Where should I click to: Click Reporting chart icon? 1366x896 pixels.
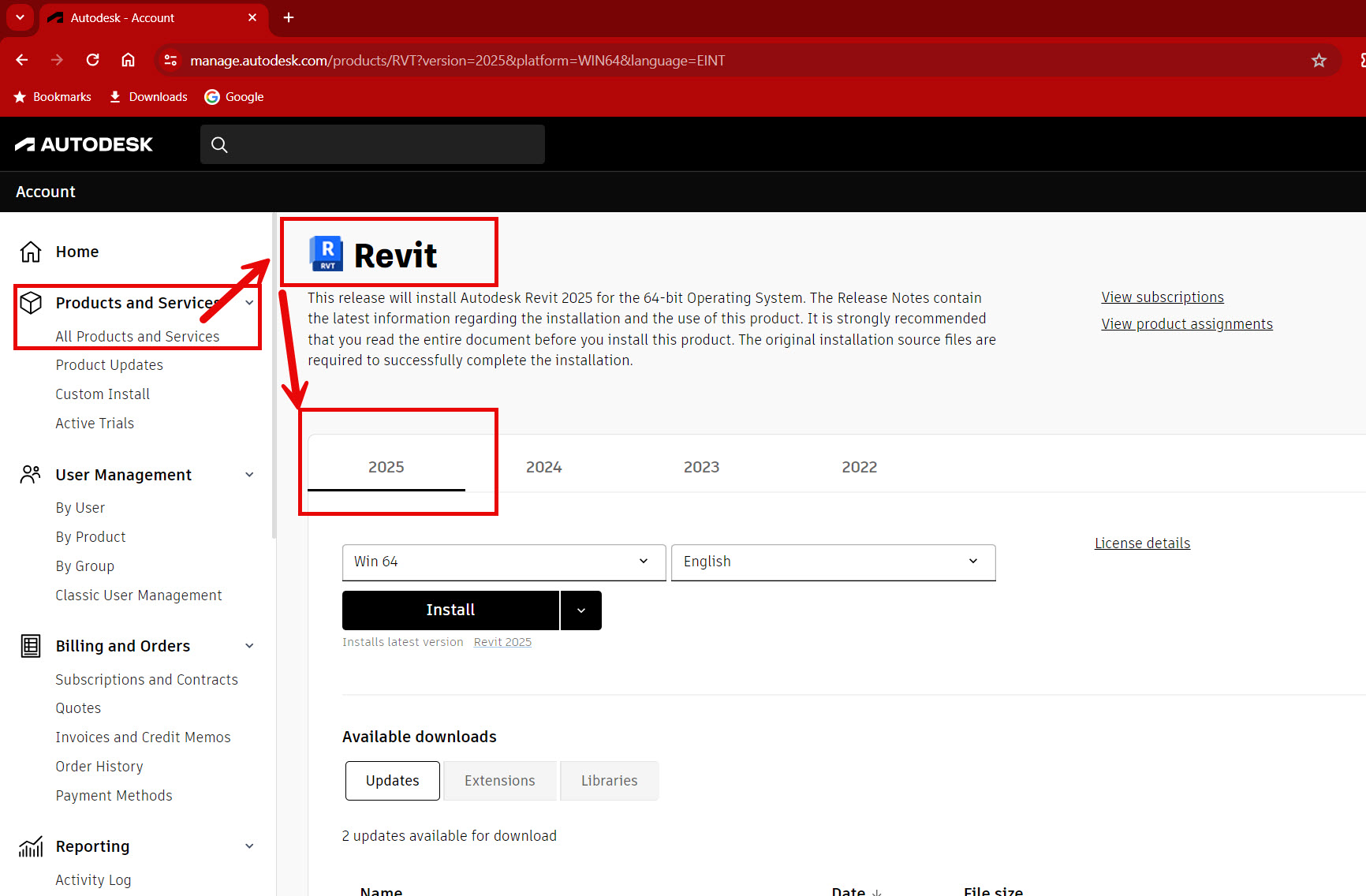coord(31,846)
